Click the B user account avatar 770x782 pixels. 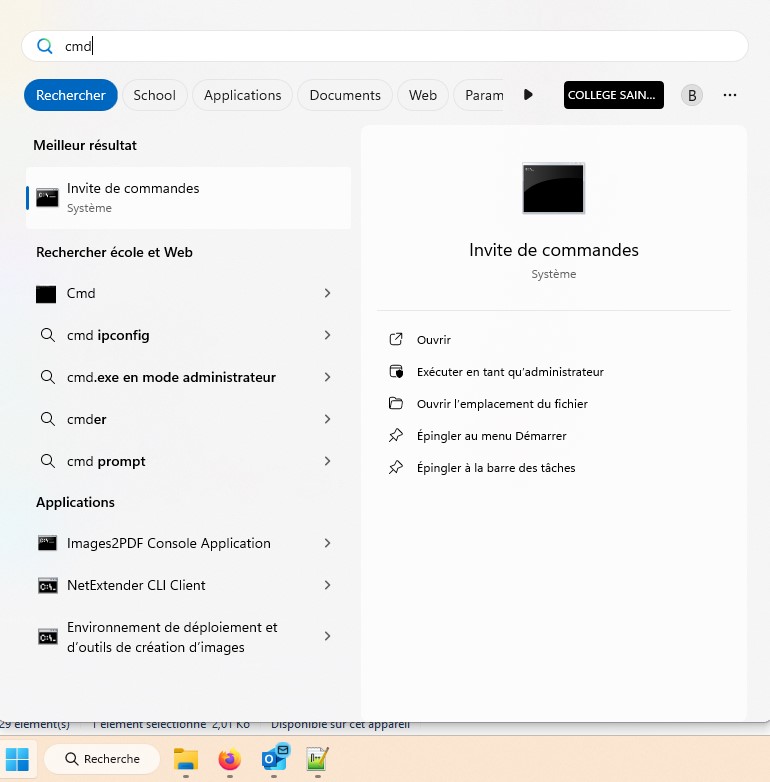pos(691,95)
